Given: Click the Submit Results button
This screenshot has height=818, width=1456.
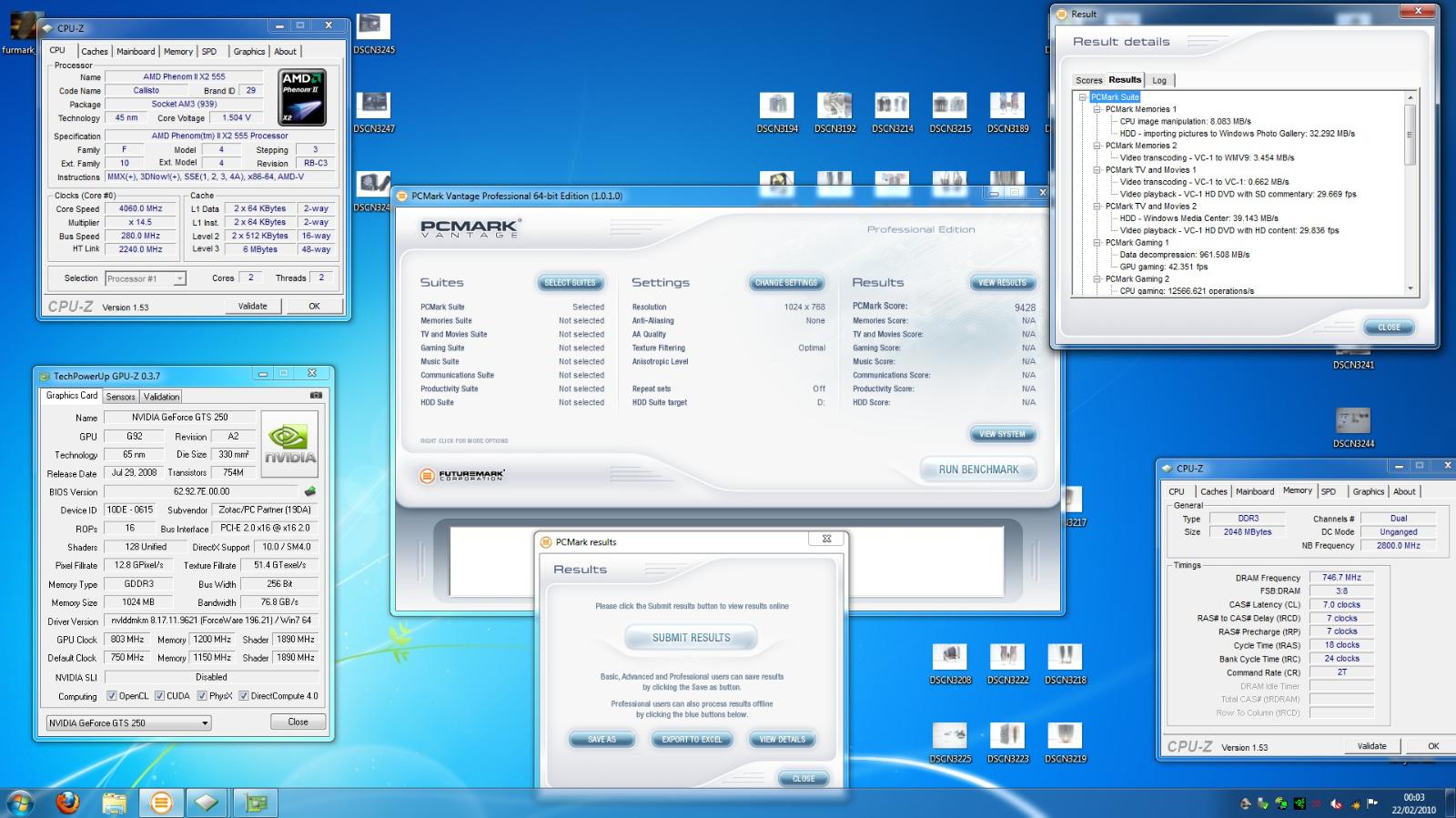Looking at the screenshot, I should coord(691,638).
